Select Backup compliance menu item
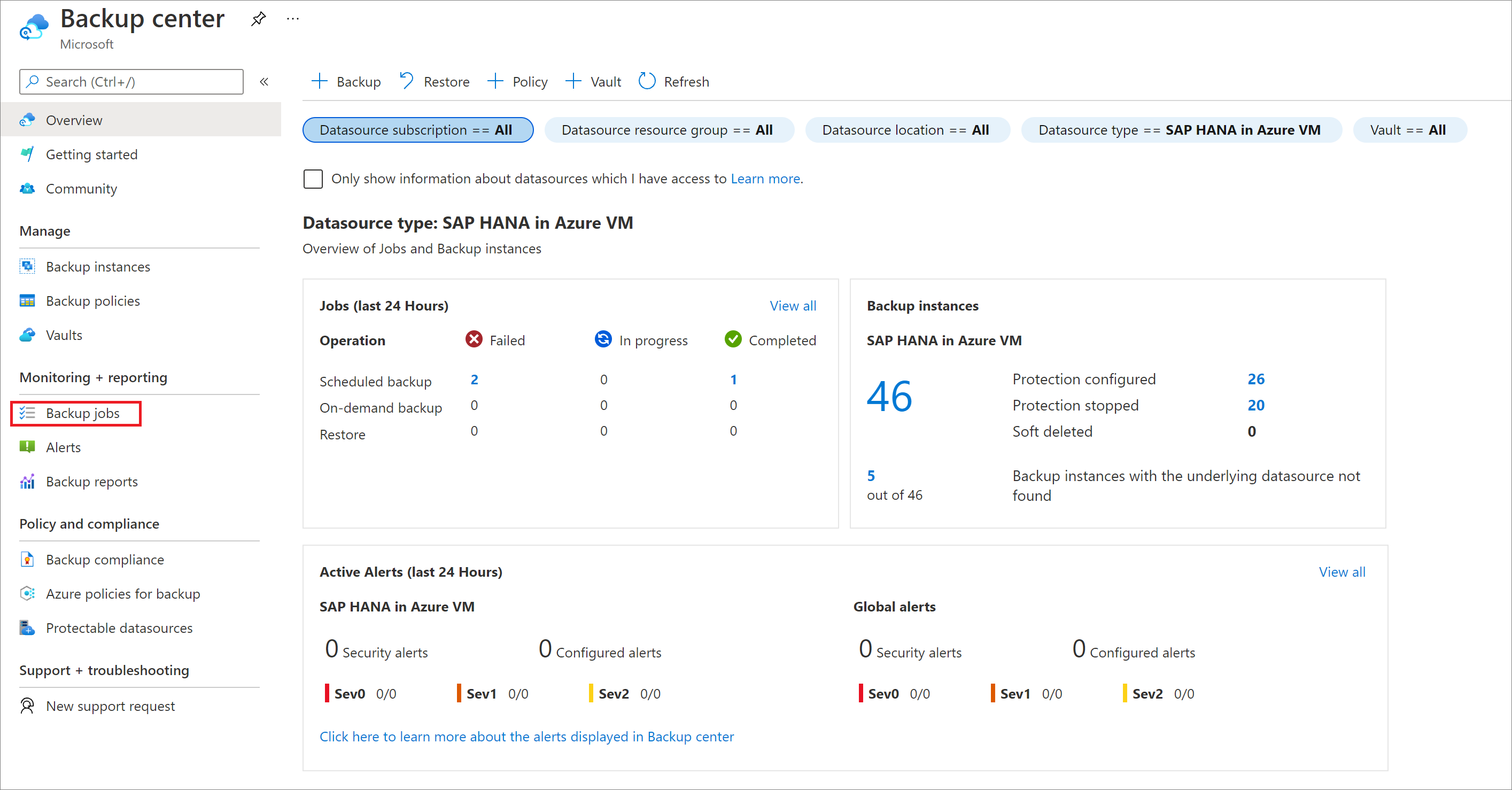Screen dimensions: 1512x790 click(x=105, y=559)
